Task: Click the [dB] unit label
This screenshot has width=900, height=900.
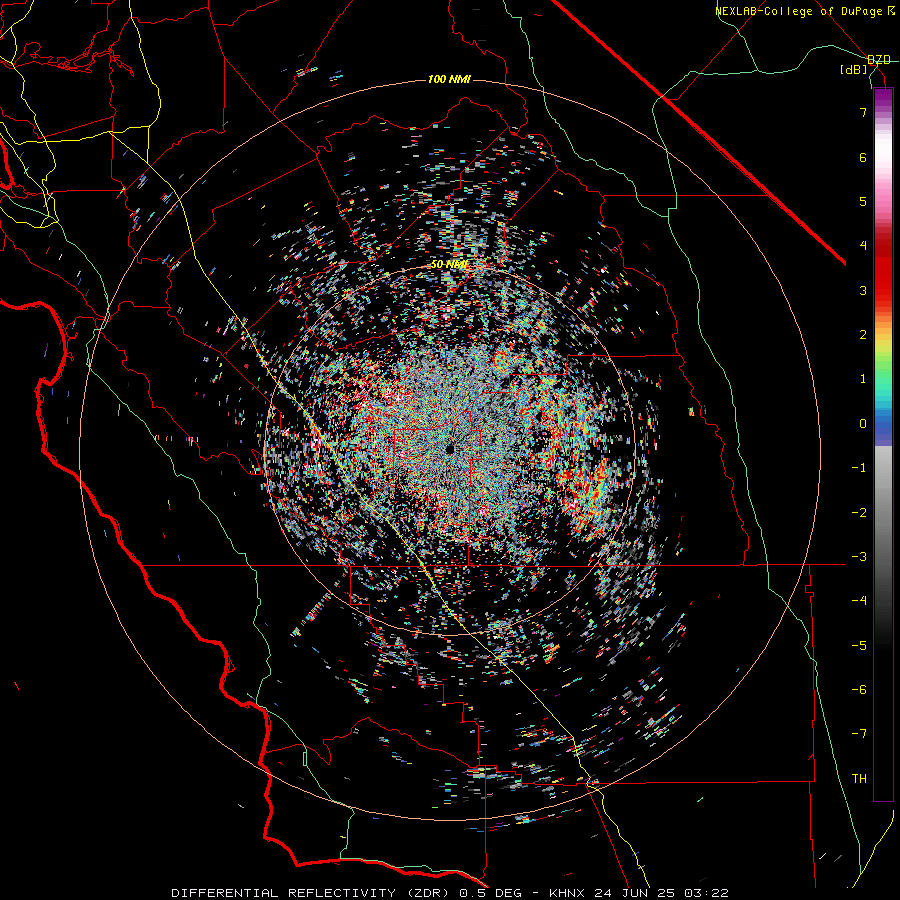Action: [x=854, y=70]
